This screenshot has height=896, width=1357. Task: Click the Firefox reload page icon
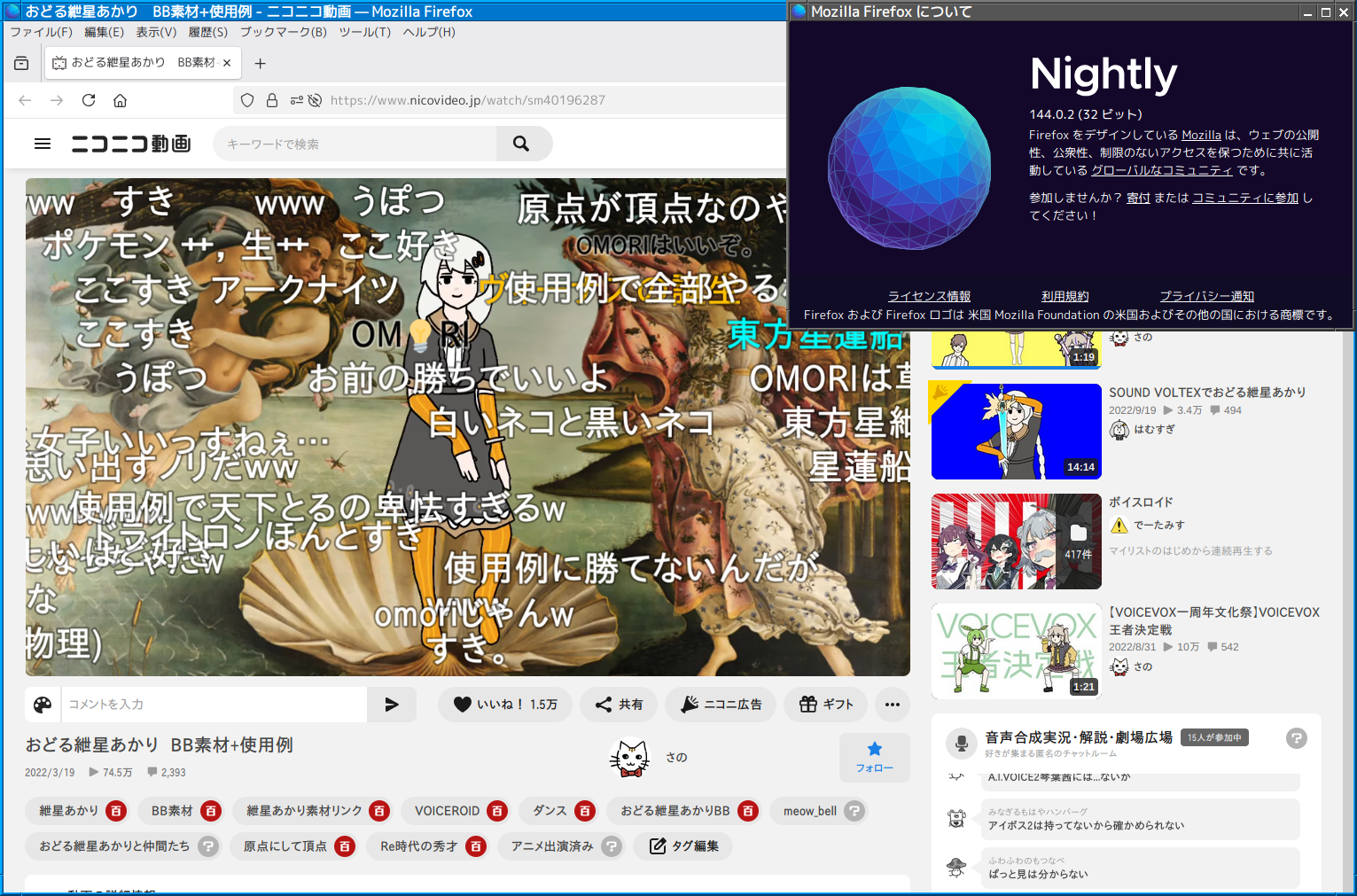tap(89, 100)
